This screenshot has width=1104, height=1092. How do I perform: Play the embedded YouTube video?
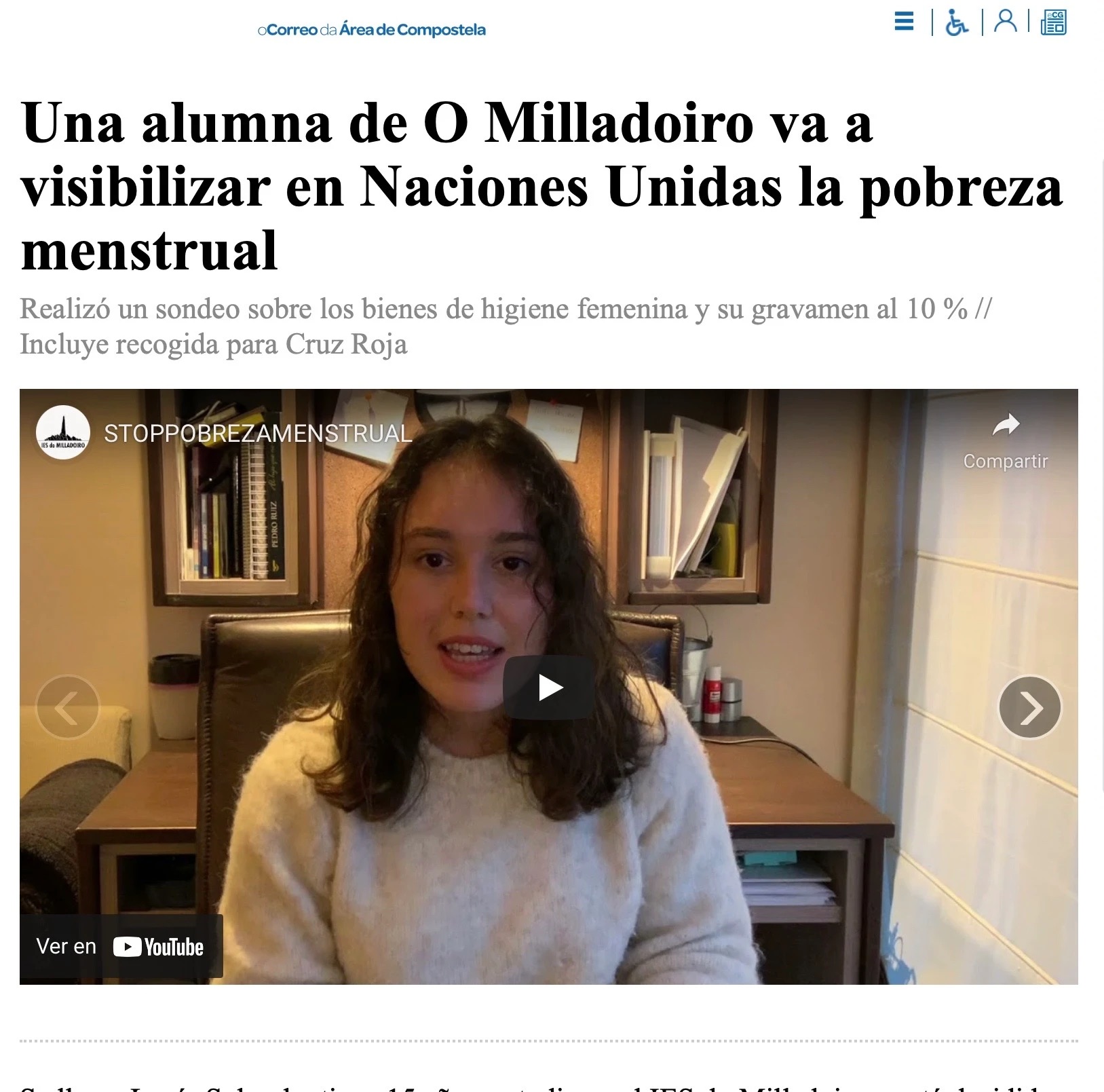click(548, 688)
